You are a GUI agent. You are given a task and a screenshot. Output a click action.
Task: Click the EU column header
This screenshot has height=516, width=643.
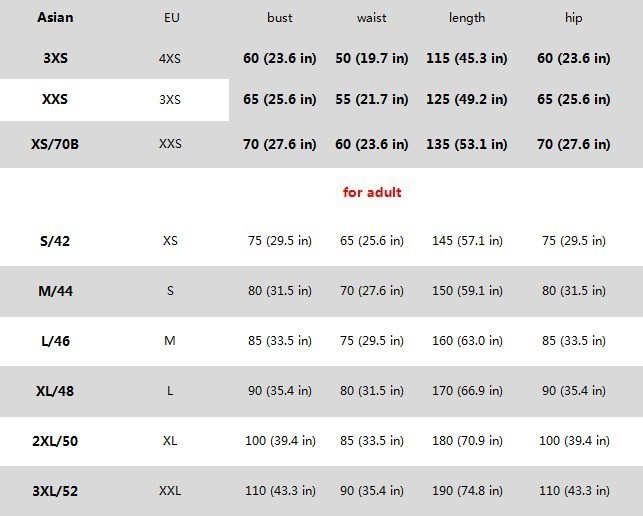point(171,18)
